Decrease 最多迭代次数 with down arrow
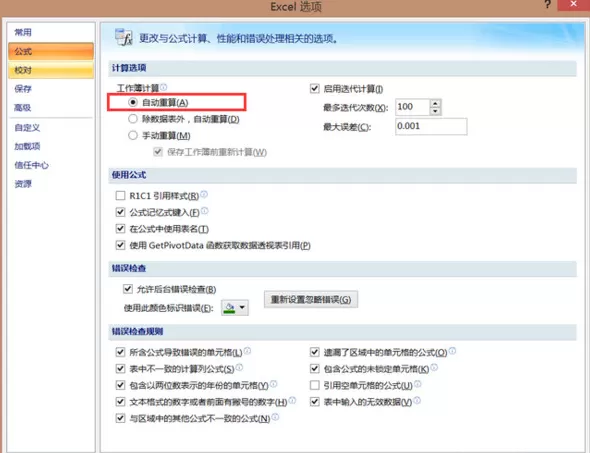 tap(435, 111)
